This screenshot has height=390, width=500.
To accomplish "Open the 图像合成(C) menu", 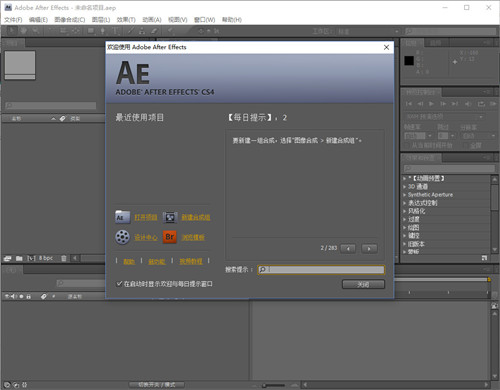I will [70, 20].
